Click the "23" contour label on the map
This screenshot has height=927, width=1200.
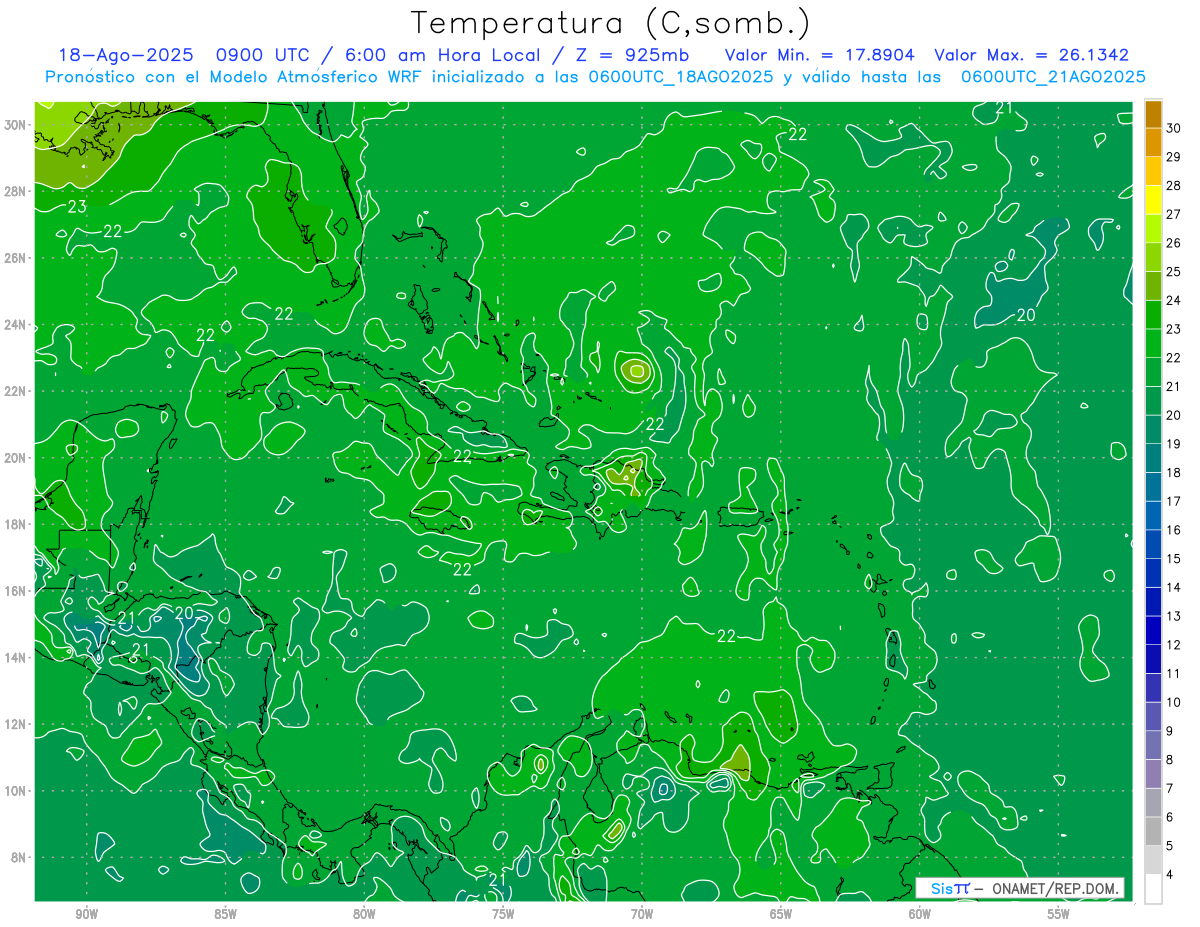tap(77, 207)
